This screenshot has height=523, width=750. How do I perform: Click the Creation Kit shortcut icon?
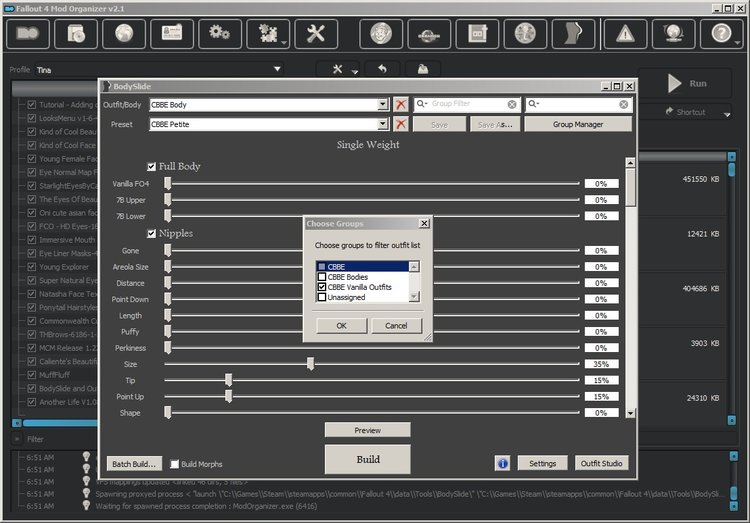point(429,34)
